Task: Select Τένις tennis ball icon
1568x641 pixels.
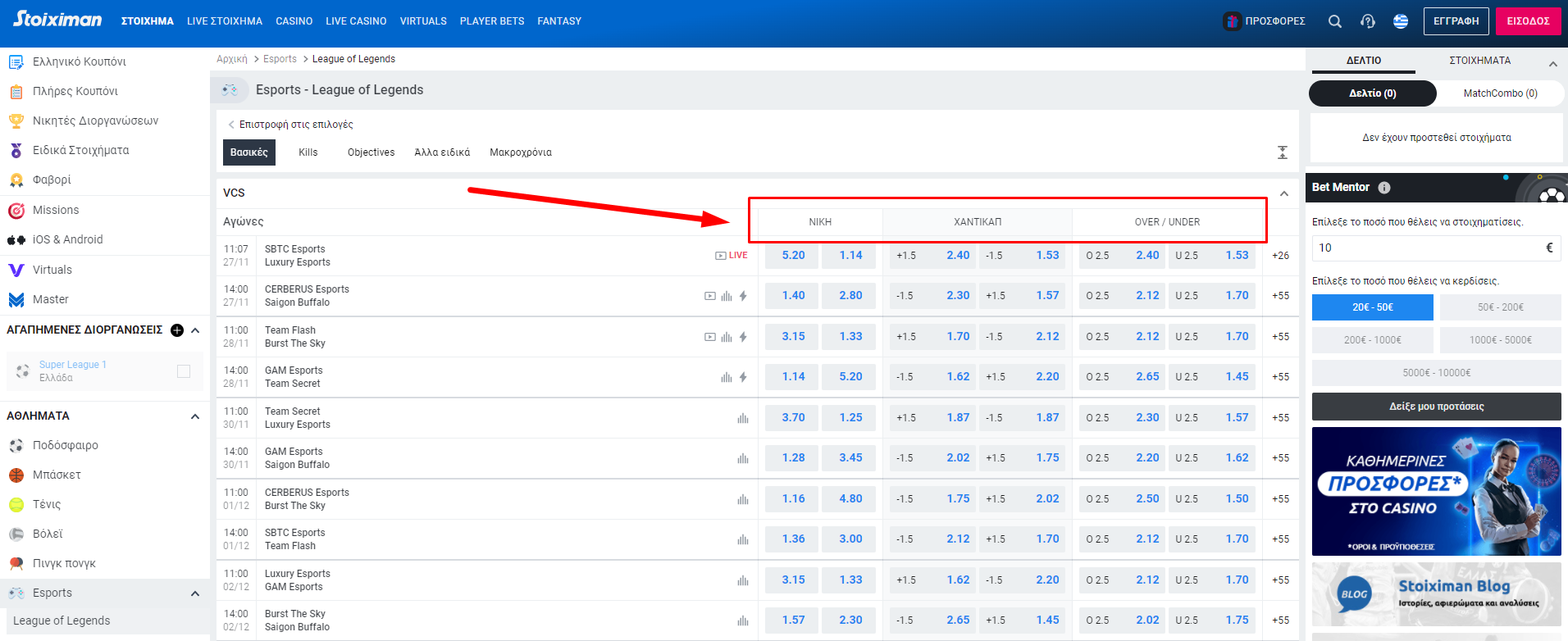Action: point(16,504)
